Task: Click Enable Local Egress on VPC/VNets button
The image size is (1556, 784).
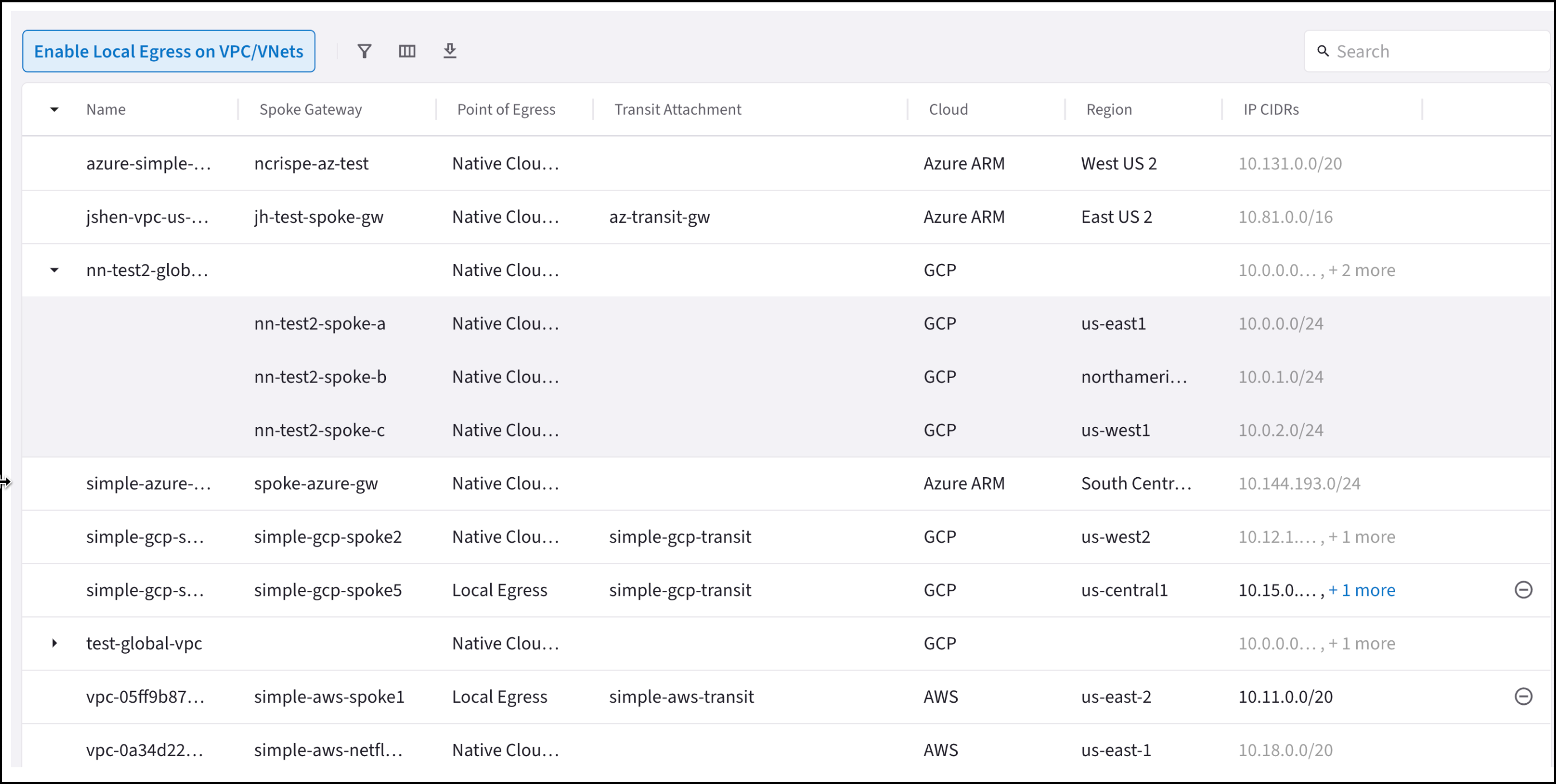Action: [169, 51]
